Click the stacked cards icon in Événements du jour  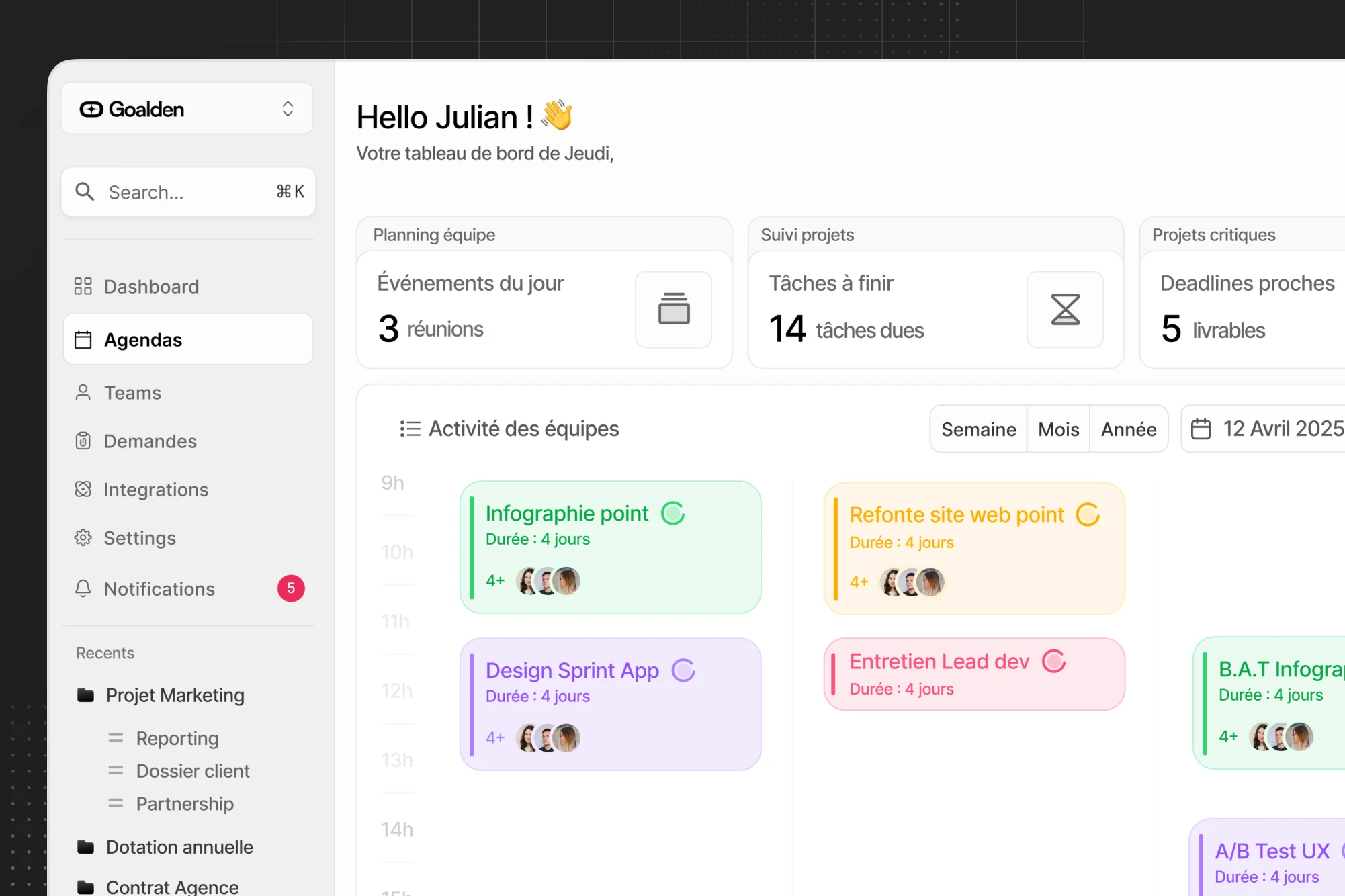(673, 310)
